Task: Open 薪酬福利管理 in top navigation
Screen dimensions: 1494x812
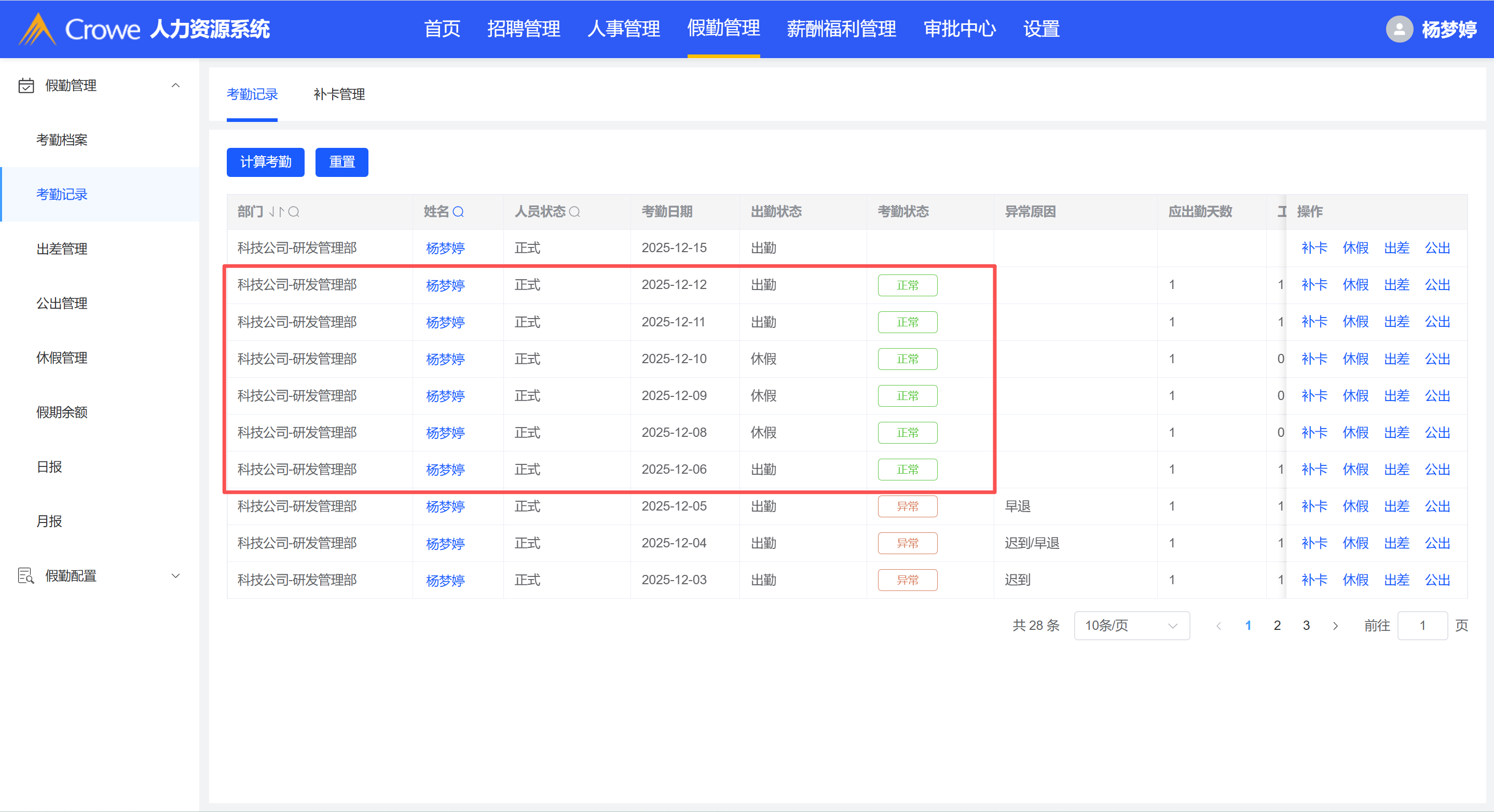Action: [x=841, y=29]
